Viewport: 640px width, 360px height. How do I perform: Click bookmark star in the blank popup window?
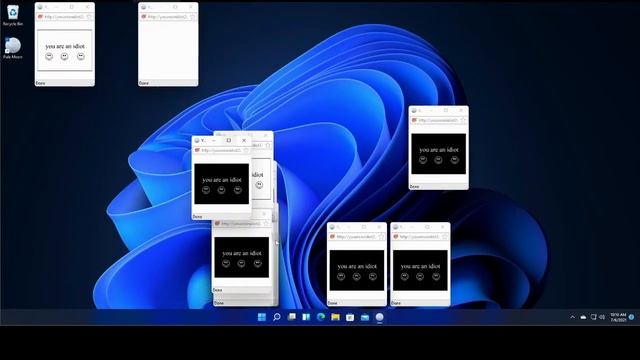tap(192, 17)
